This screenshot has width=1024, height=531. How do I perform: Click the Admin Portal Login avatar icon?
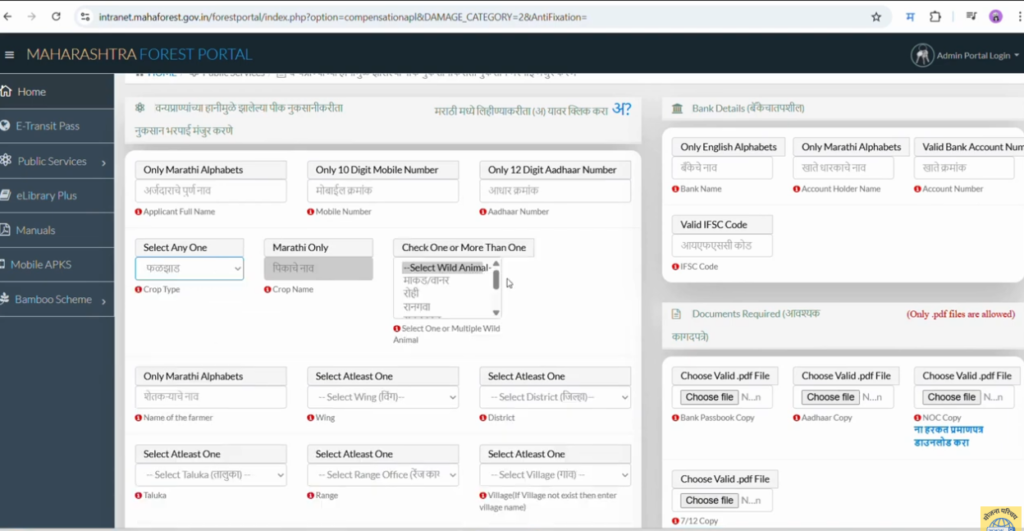coord(922,56)
